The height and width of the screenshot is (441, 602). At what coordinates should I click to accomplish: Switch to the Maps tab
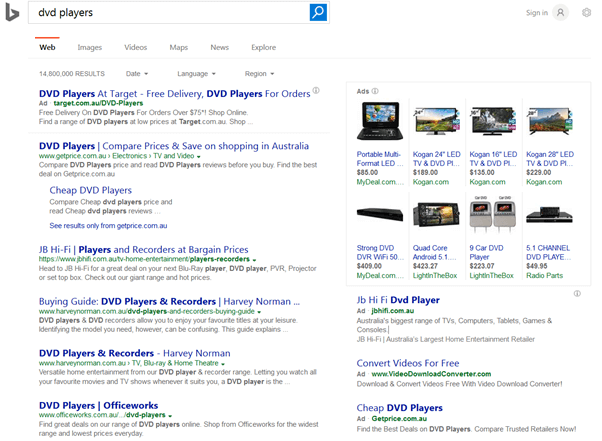179,47
